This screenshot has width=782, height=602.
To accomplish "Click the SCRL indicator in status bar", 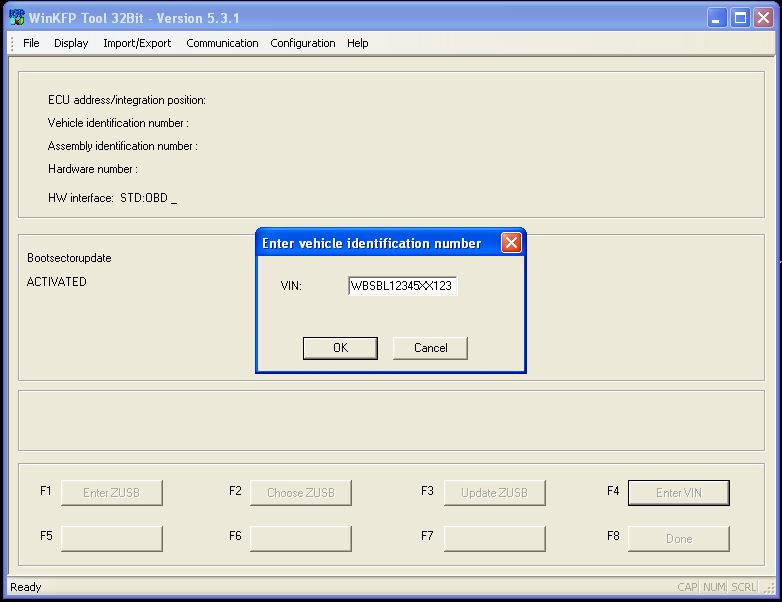I will pyautogui.click(x=744, y=587).
